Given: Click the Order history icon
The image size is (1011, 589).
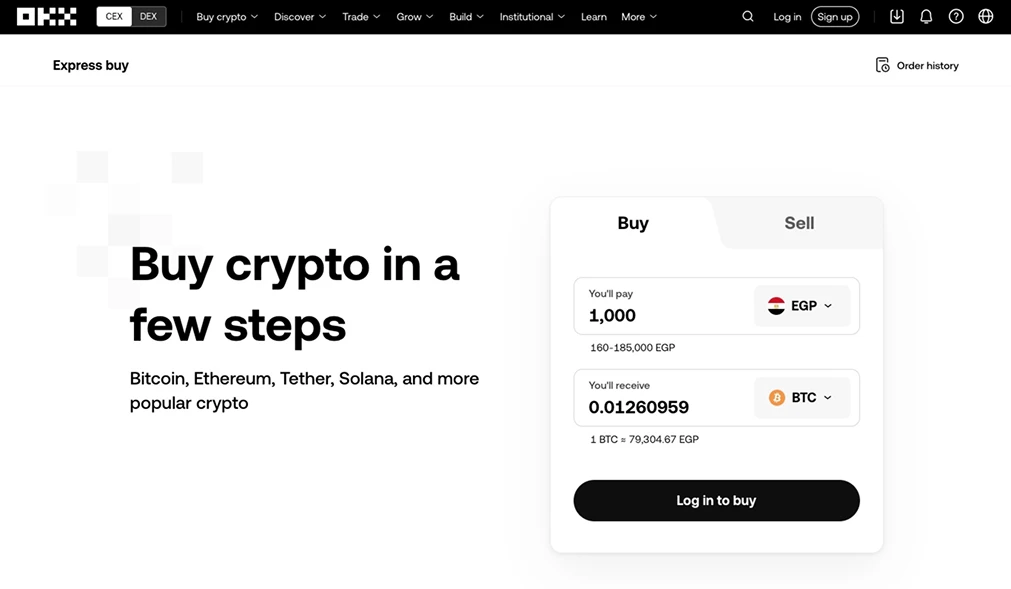Looking at the screenshot, I should coord(883,65).
